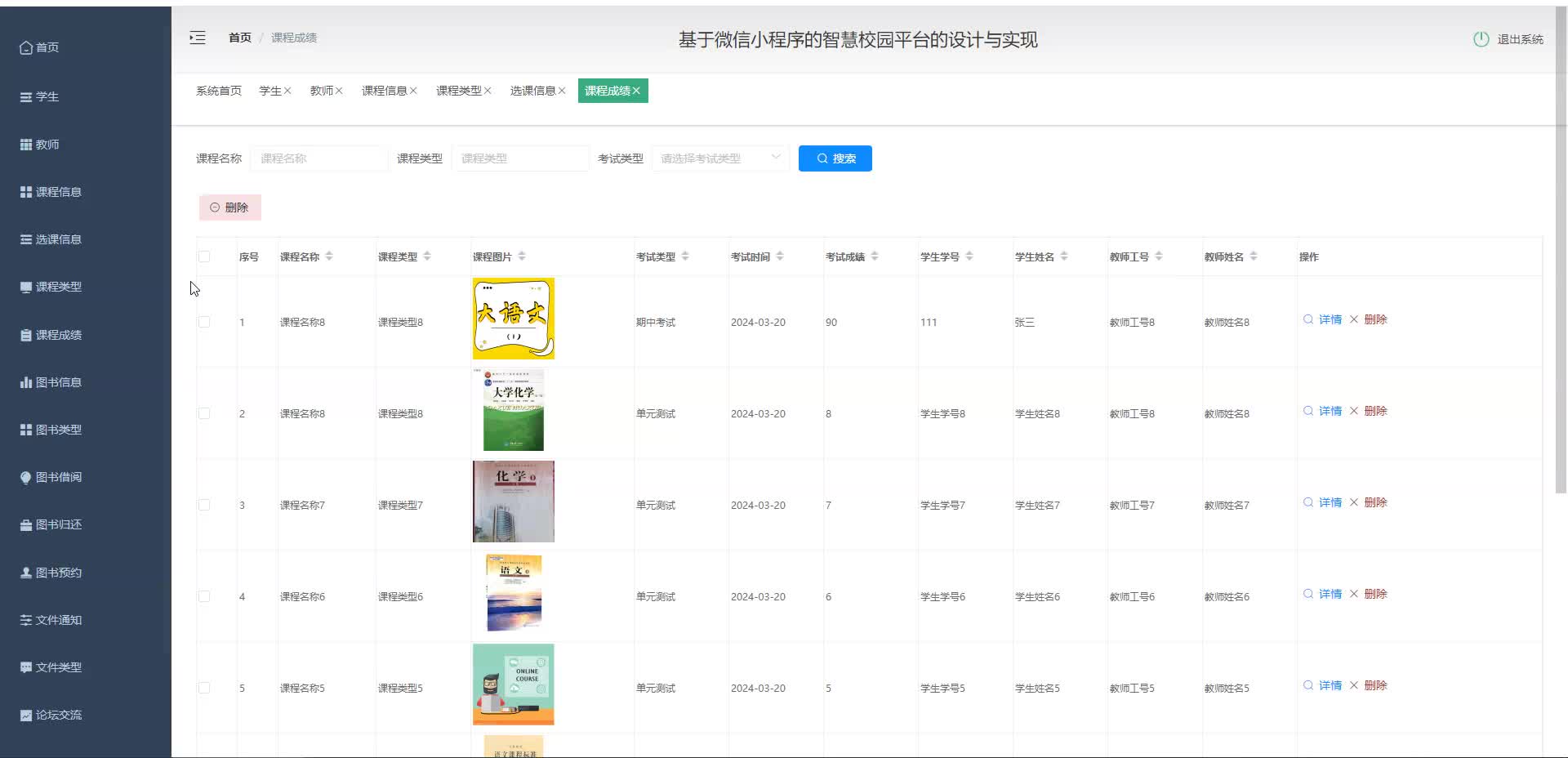Click the vertical page scrollbar
The image size is (1568, 758).
click(1561, 249)
